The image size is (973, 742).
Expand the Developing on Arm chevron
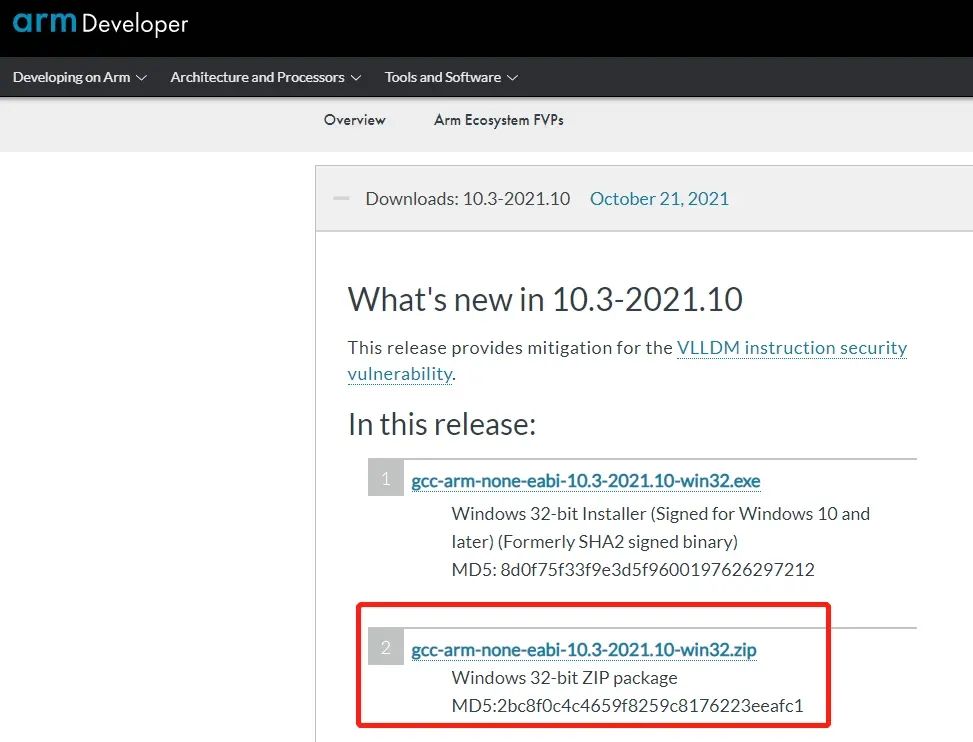141,78
